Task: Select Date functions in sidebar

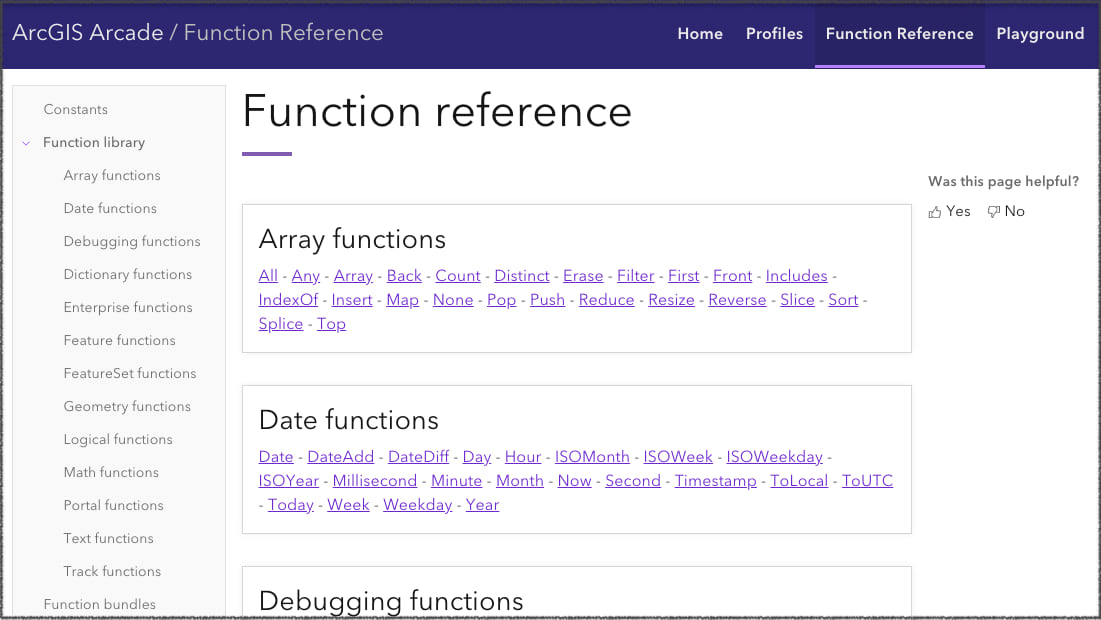Action: pyautogui.click(x=110, y=209)
